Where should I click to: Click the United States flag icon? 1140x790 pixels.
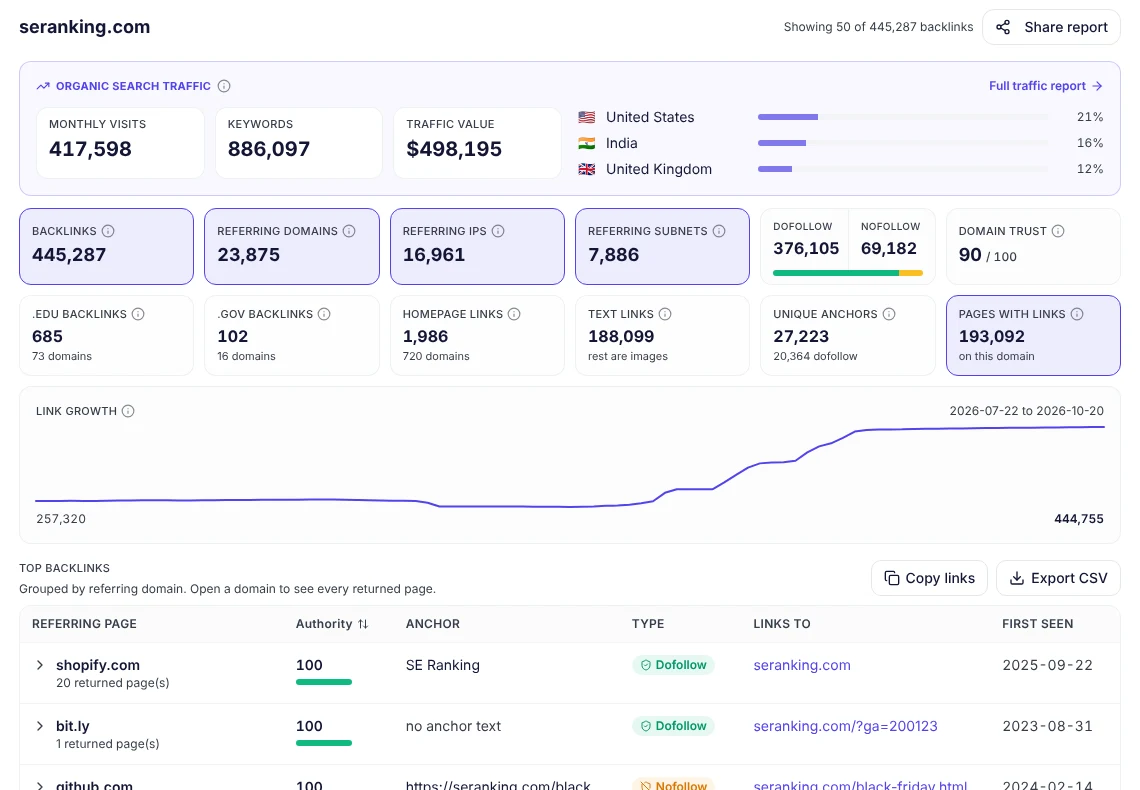coord(587,117)
